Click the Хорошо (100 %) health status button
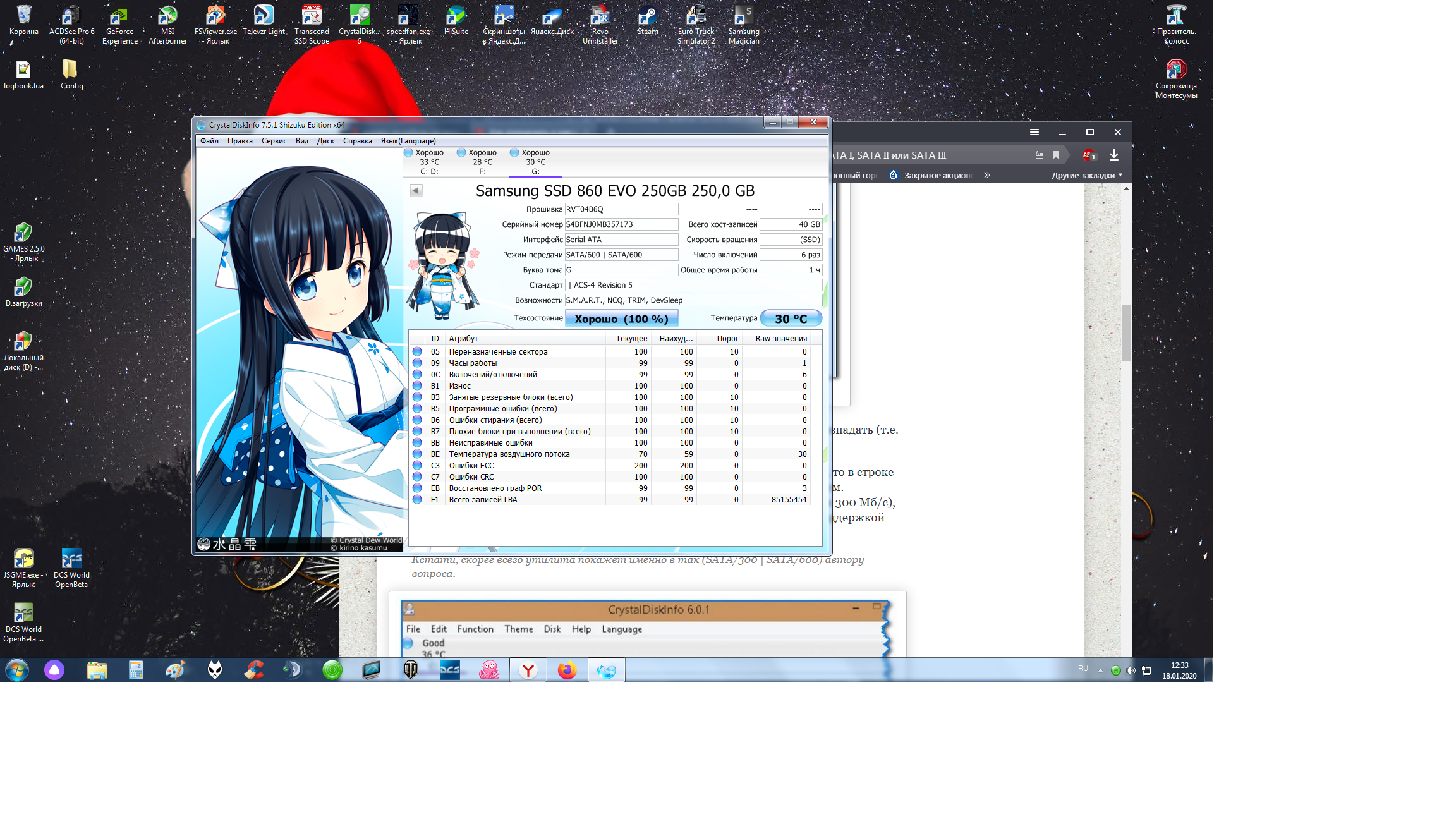Image resolution: width=1456 pixels, height=819 pixels. 621,318
